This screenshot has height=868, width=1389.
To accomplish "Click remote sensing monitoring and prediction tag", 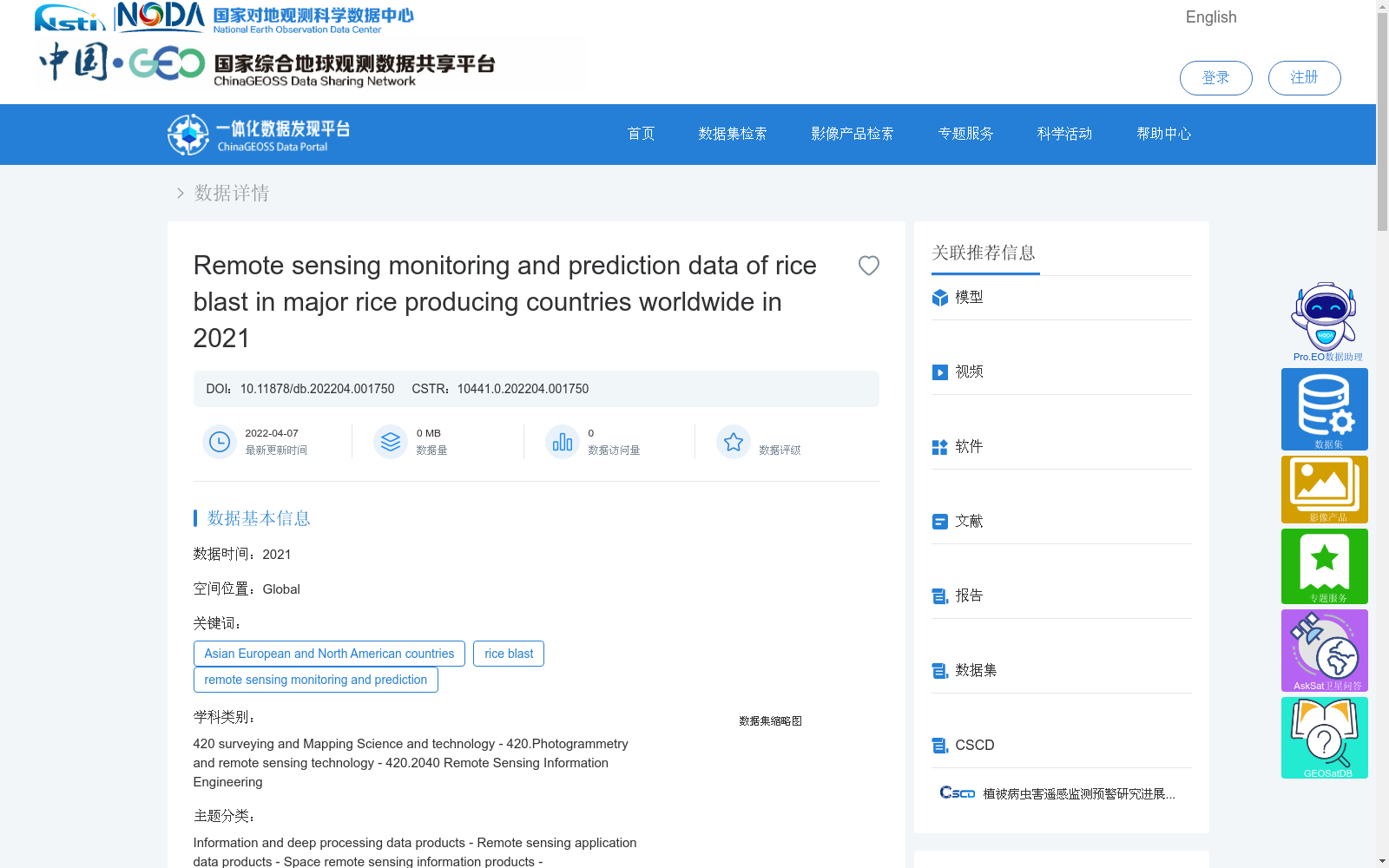I will coord(316,680).
